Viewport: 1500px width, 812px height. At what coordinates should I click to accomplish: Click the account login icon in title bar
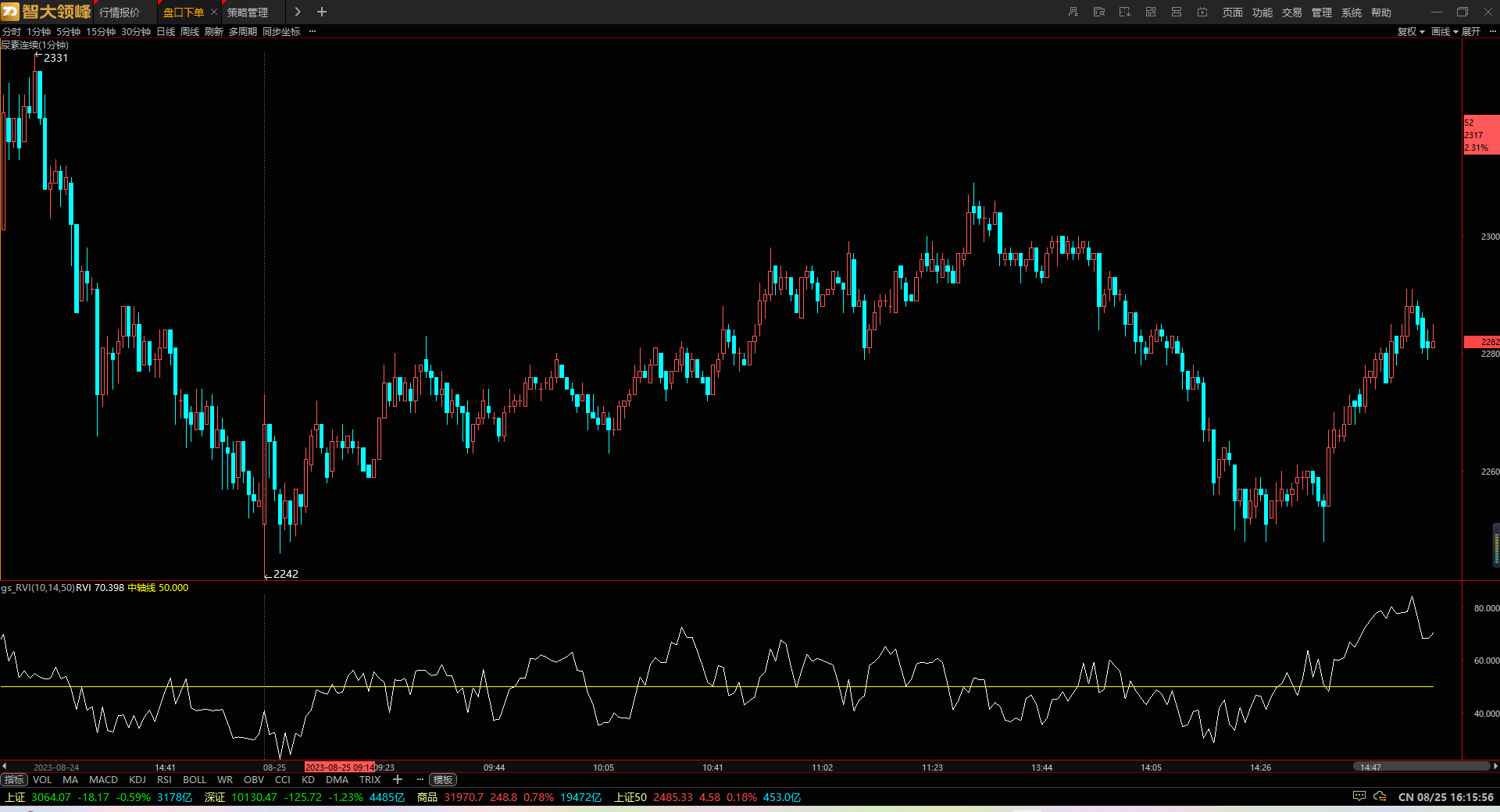[1073, 12]
